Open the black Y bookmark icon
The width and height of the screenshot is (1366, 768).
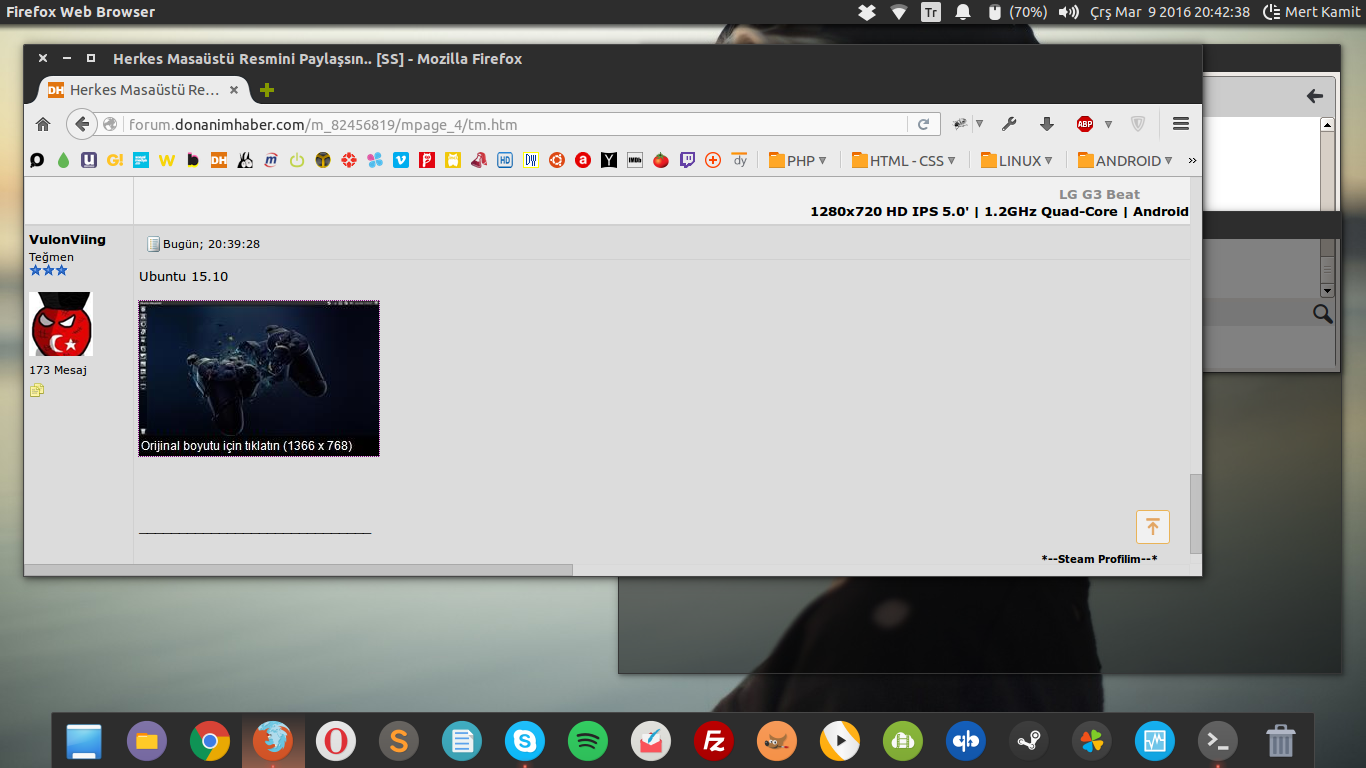[x=609, y=160]
